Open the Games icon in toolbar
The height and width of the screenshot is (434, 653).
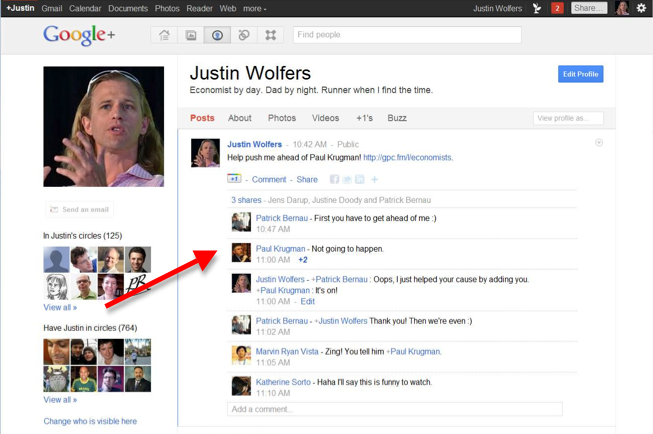coord(271,35)
